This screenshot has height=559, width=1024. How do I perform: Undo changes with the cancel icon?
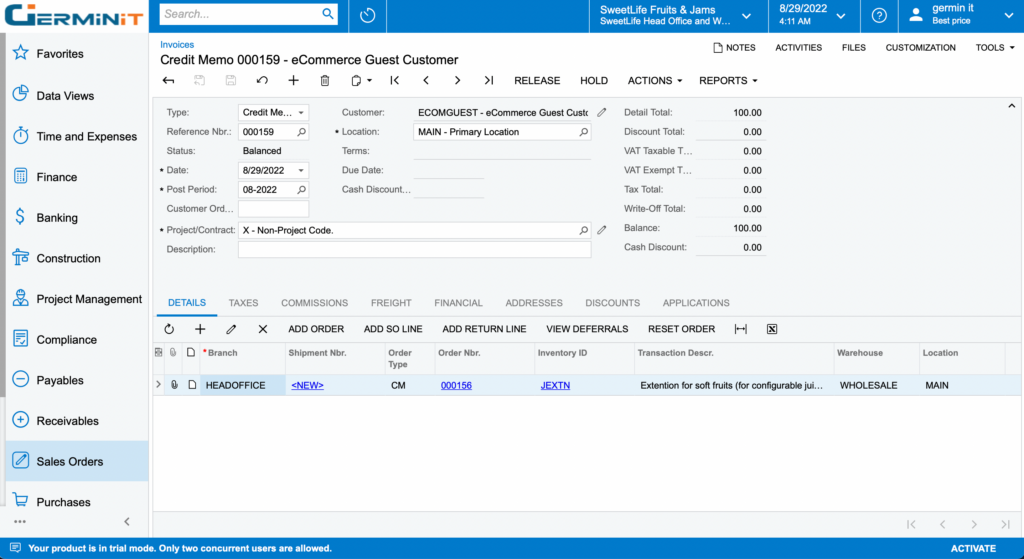tap(262, 80)
